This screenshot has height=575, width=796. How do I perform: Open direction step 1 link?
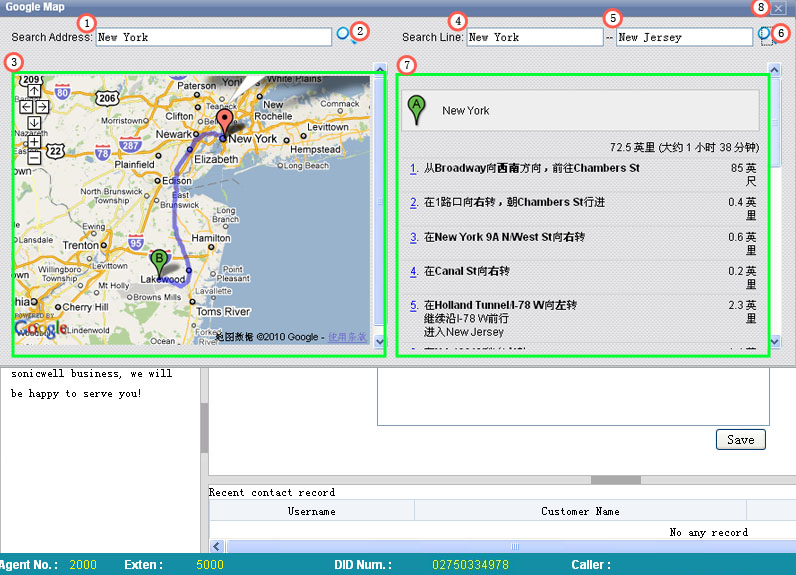click(x=414, y=169)
